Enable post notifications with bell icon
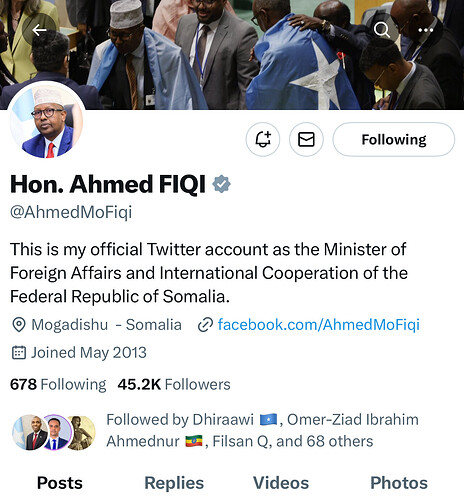 click(263, 139)
